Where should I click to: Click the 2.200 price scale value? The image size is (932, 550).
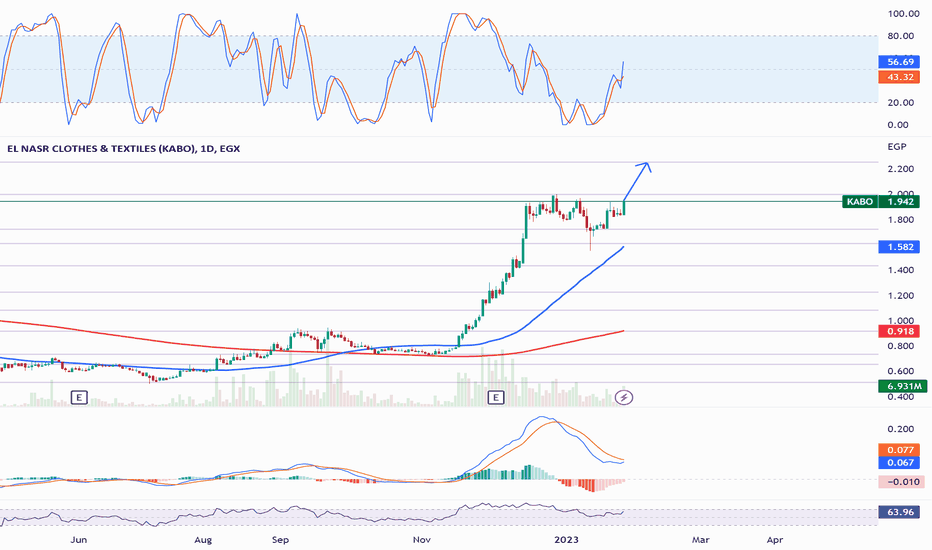pos(900,169)
